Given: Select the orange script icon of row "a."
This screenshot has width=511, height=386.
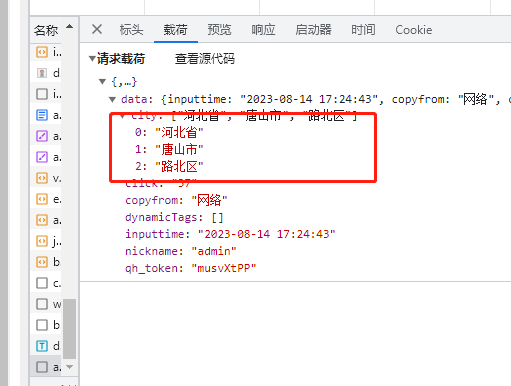Looking at the screenshot, I should [42, 220].
